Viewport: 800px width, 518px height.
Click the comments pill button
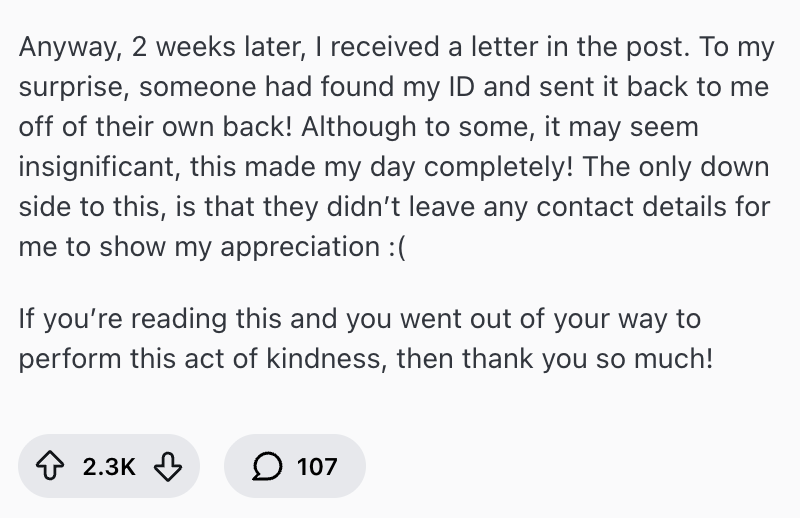click(x=295, y=466)
